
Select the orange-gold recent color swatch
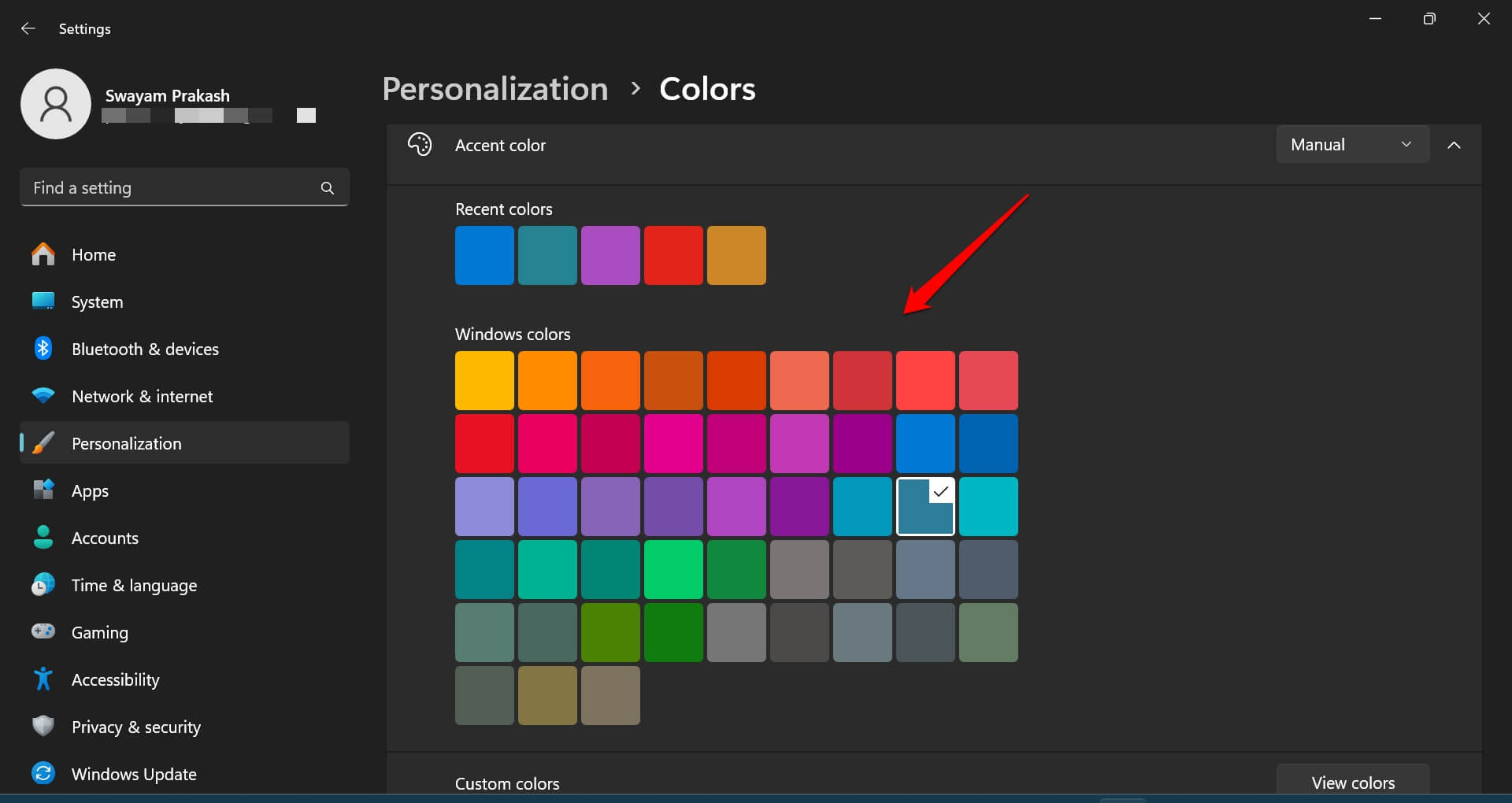tap(736, 255)
